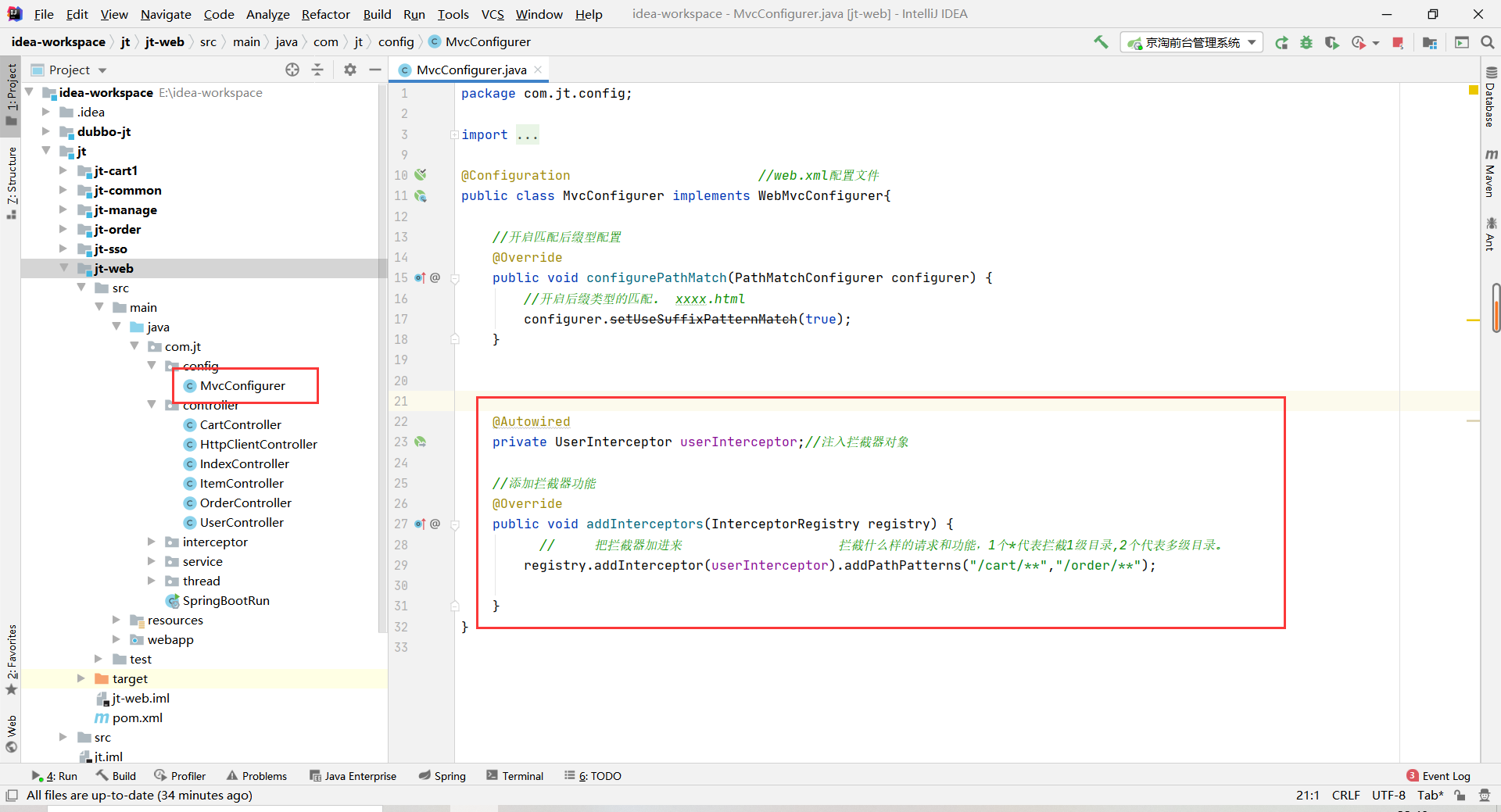Click gutter icon next to line 11

[421, 196]
